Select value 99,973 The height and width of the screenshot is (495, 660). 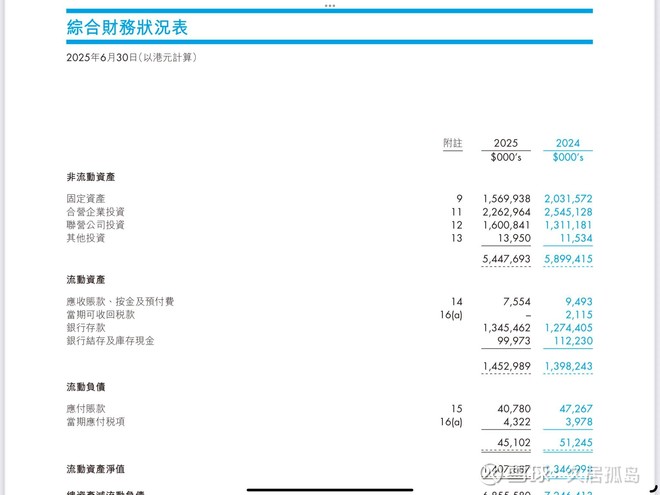[x=514, y=341]
